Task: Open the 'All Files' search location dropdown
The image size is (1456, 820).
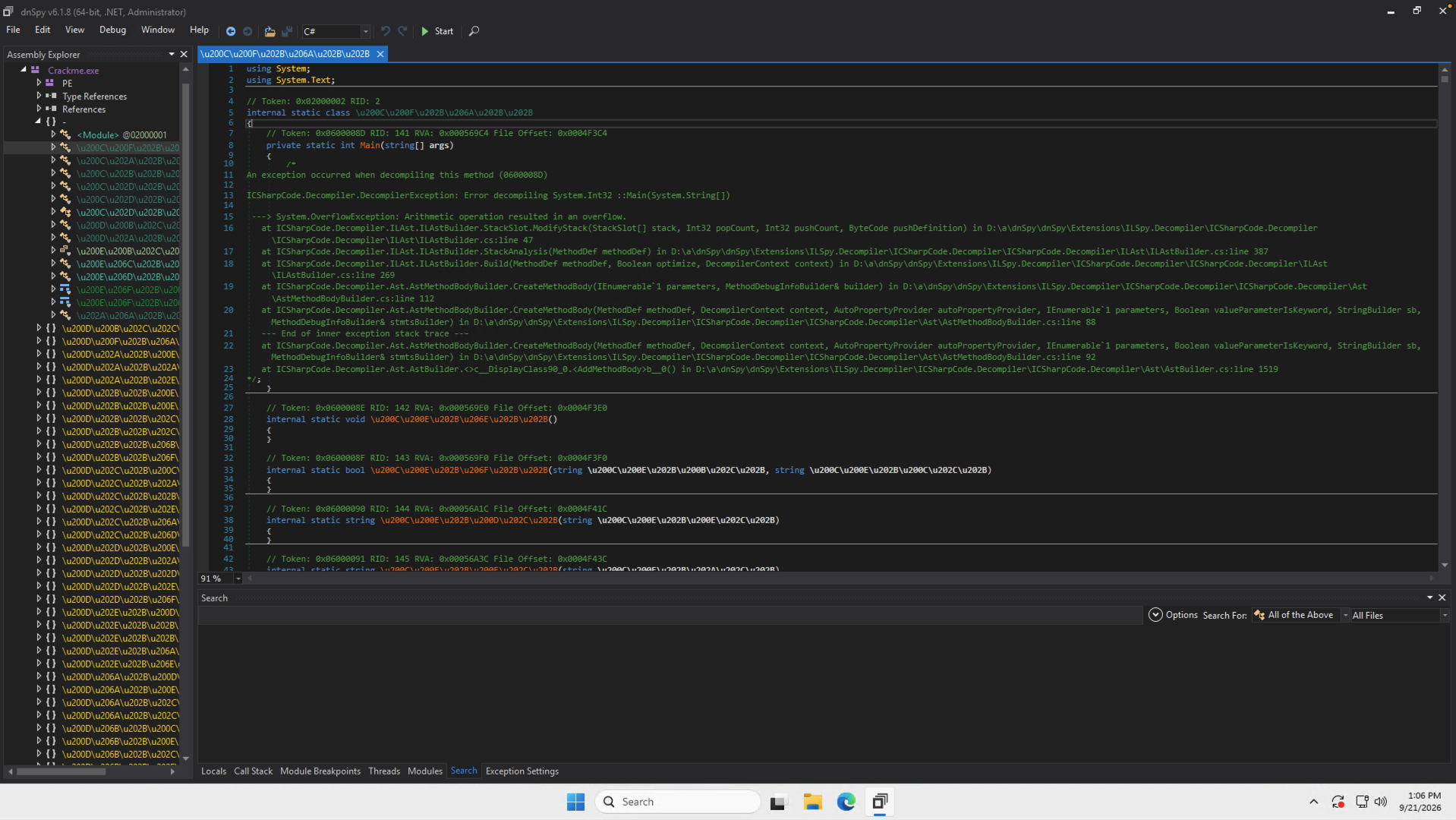Action: point(1399,615)
